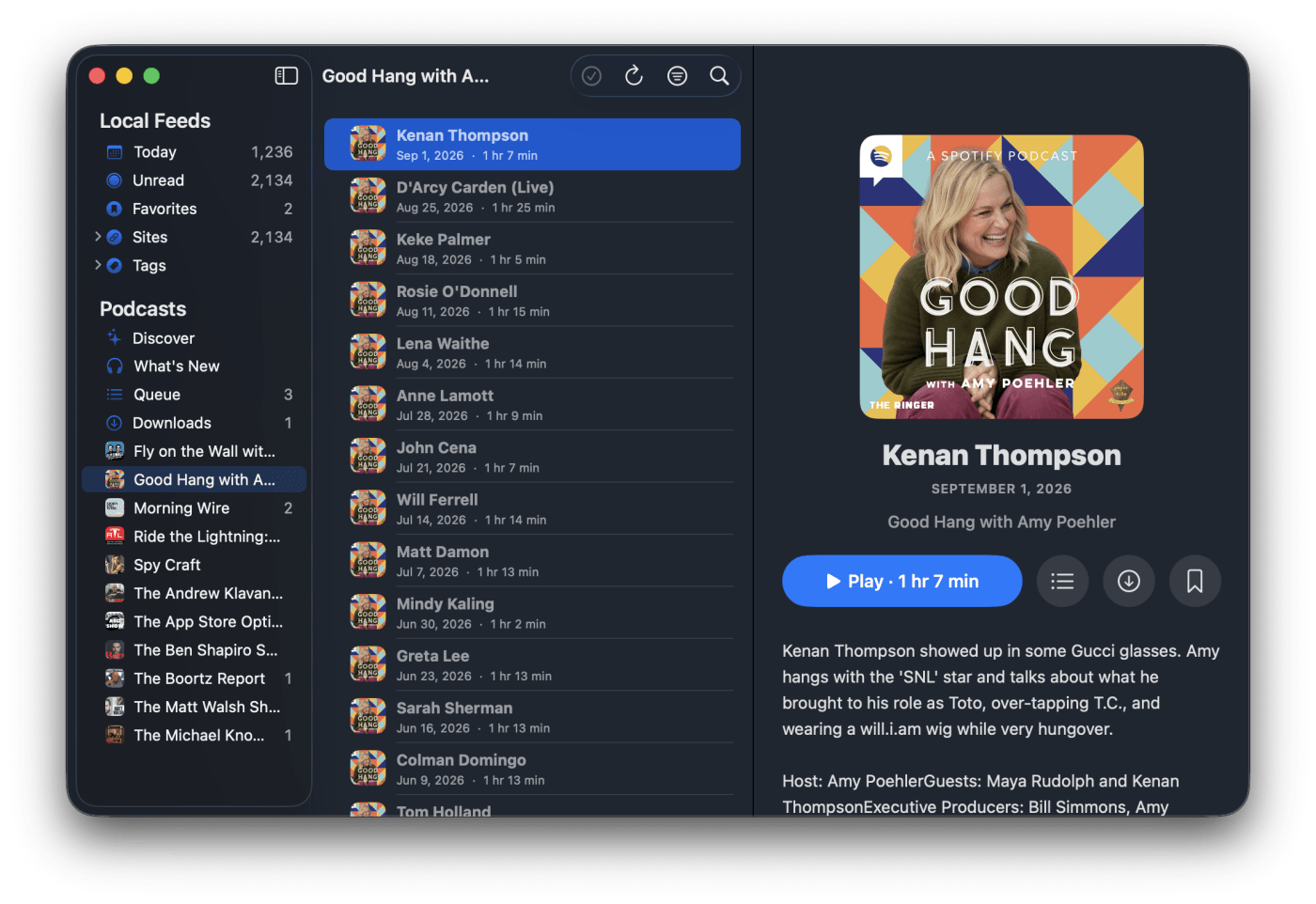The width and height of the screenshot is (1316, 904).
Task: Click the Kenan Thompson episode title heading
Action: click(x=1001, y=456)
